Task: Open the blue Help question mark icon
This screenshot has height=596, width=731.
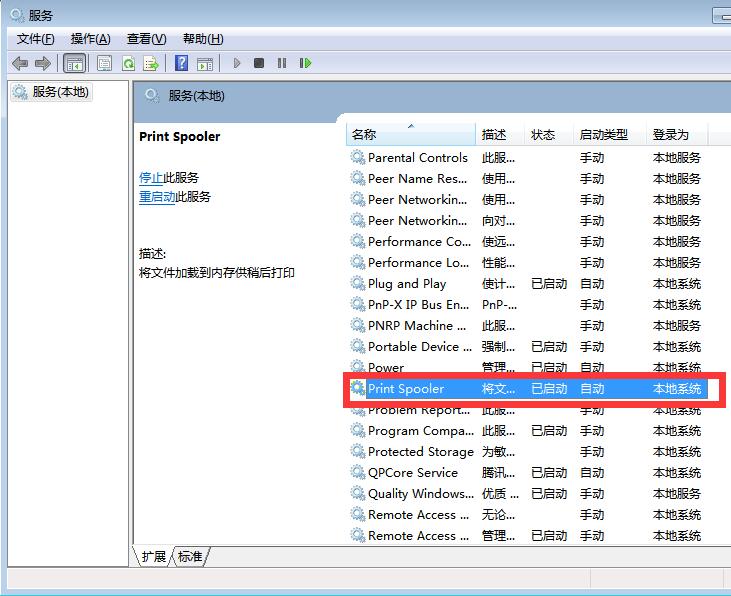Action: point(181,63)
